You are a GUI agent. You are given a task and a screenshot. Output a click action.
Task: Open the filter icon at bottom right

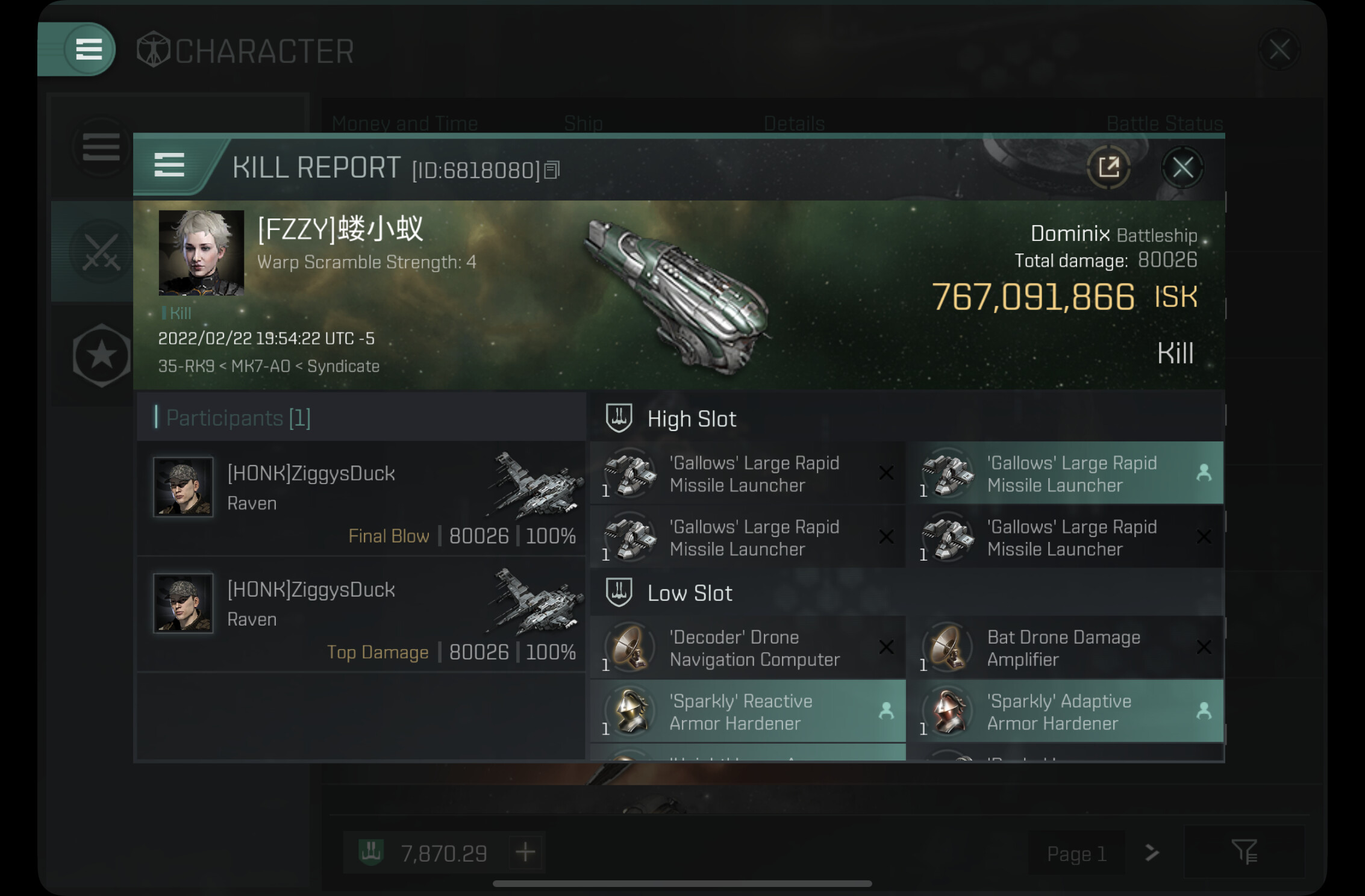[x=1244, y=852]
